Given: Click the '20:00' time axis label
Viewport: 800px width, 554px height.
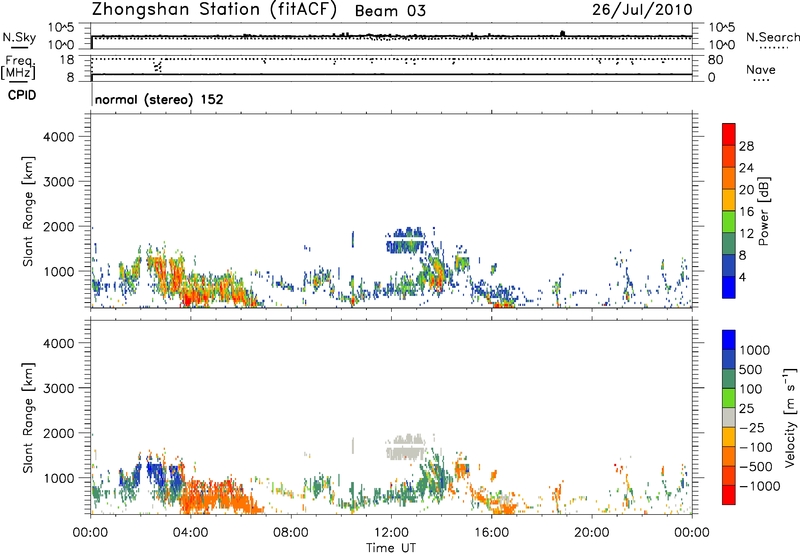Looking at the screenshot, I should (591, 533).
